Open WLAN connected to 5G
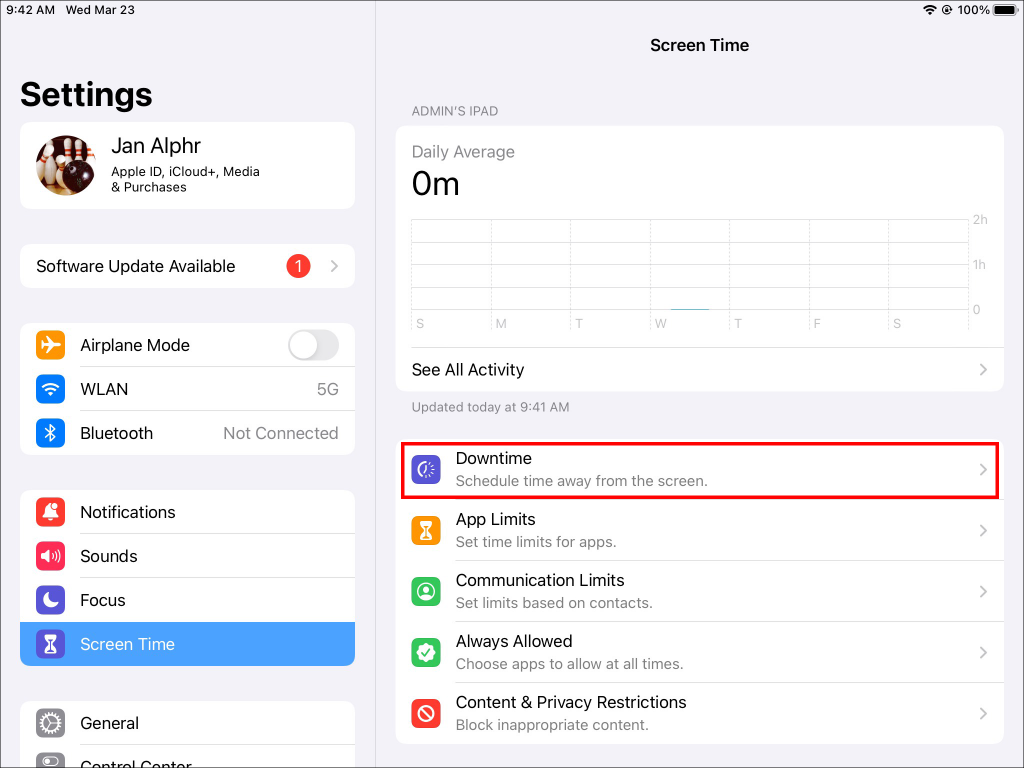Screen dimensions: 1024x768 (x=187, y=389)
